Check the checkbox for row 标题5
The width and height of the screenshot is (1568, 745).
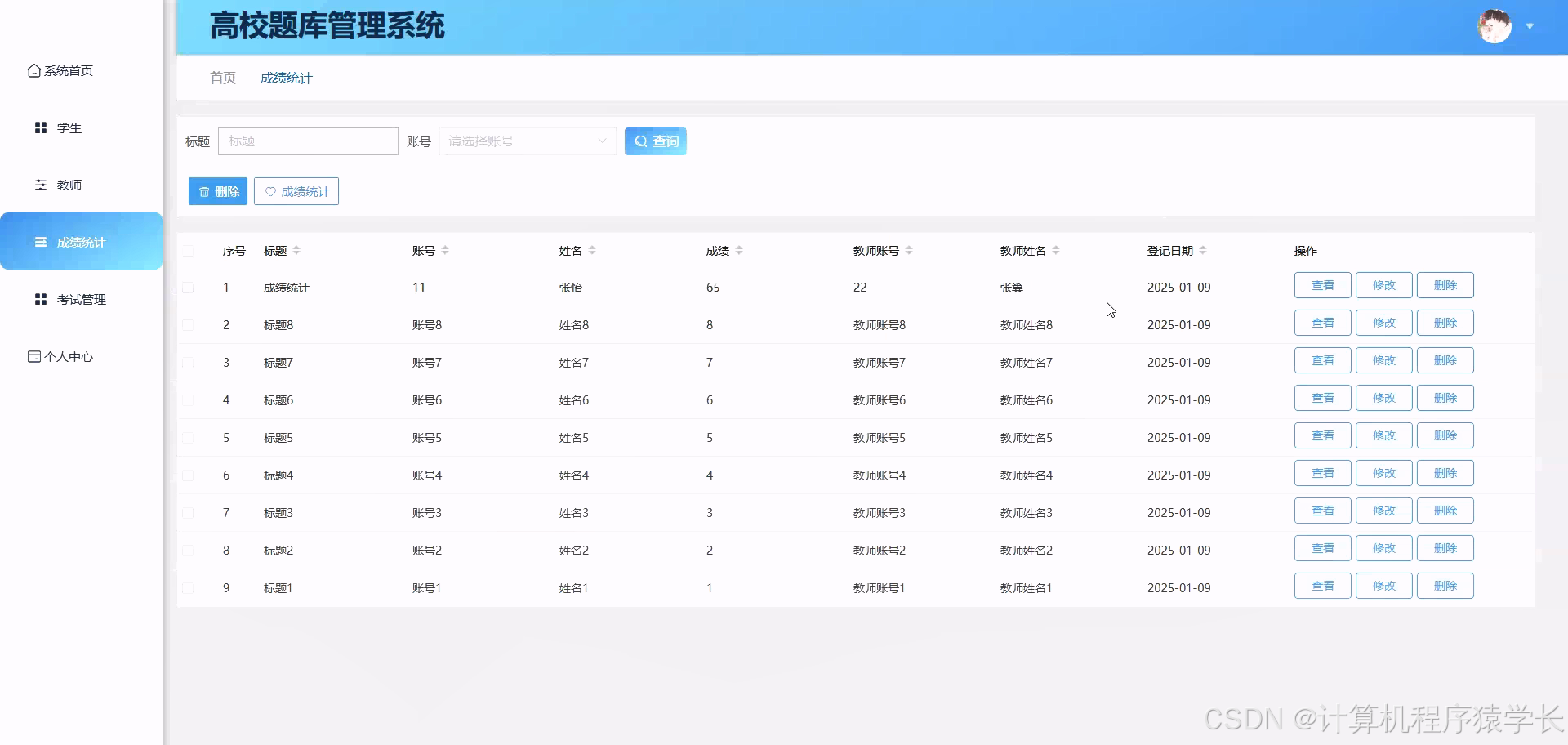(188, 438)
